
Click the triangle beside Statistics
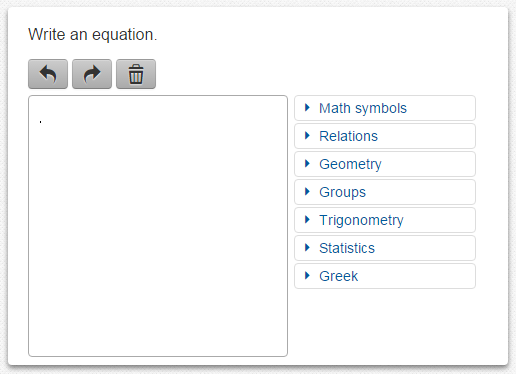[x=307, y=248]
